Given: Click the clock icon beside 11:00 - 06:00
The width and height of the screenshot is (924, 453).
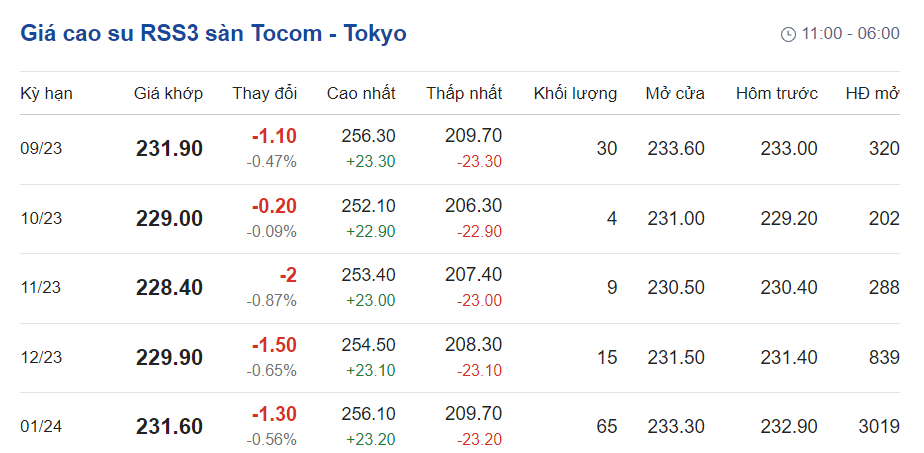Looking at the screenshot, I should (x=788, y=34).
